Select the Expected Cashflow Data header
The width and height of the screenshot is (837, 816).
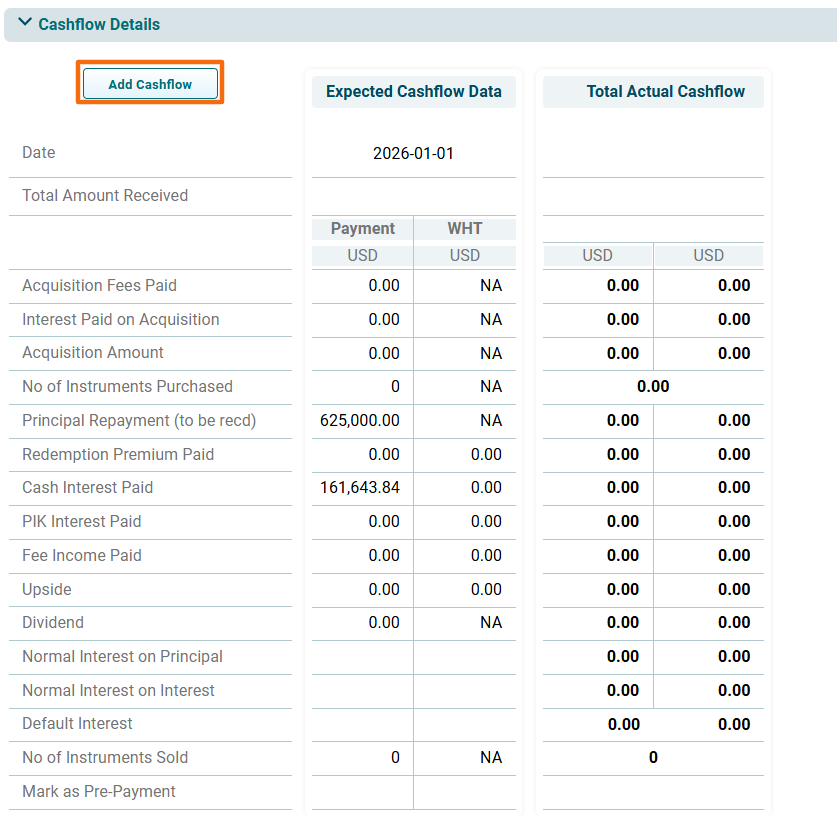tap(413, 91)
